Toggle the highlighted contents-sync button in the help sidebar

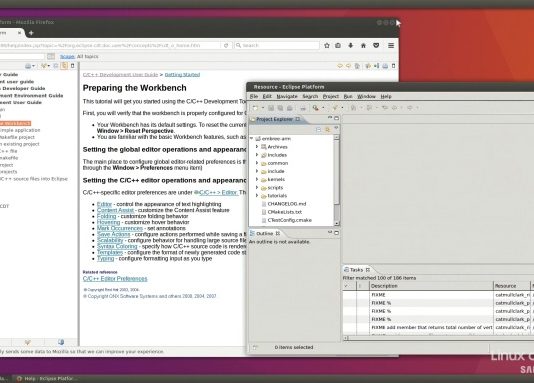[64, 66]
